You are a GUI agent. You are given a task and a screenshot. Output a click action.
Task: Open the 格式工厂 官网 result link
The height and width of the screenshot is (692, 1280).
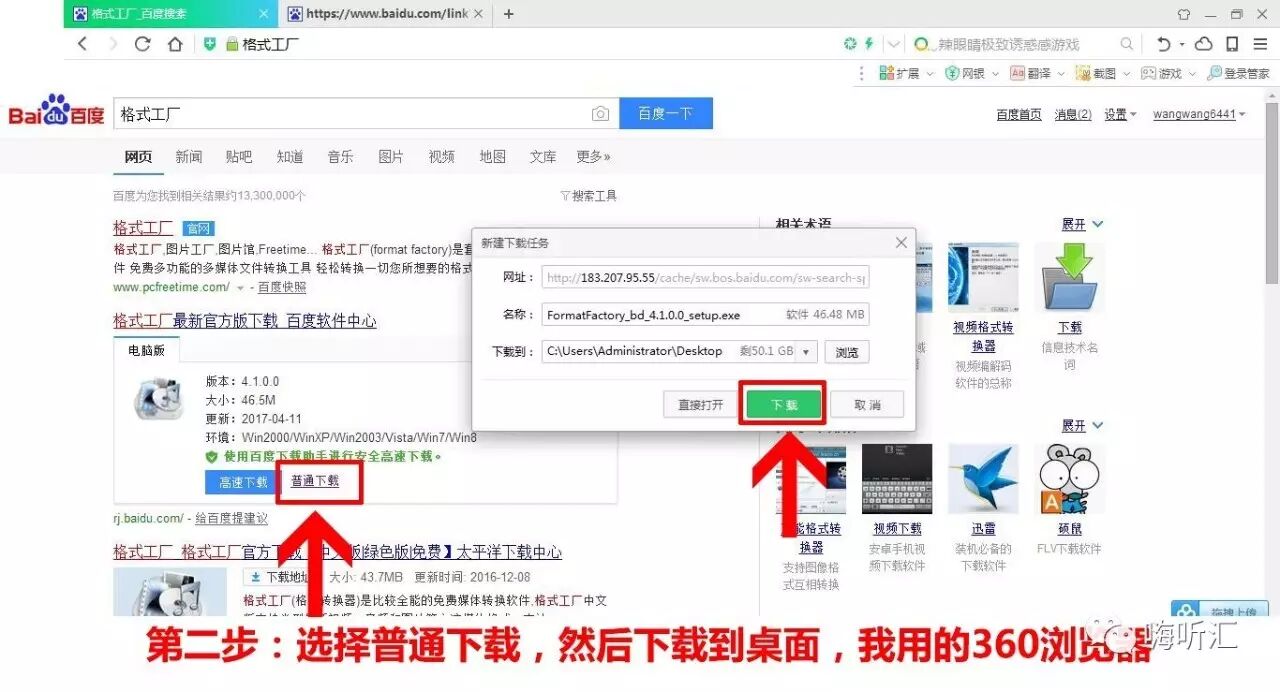tap(144, 228)
